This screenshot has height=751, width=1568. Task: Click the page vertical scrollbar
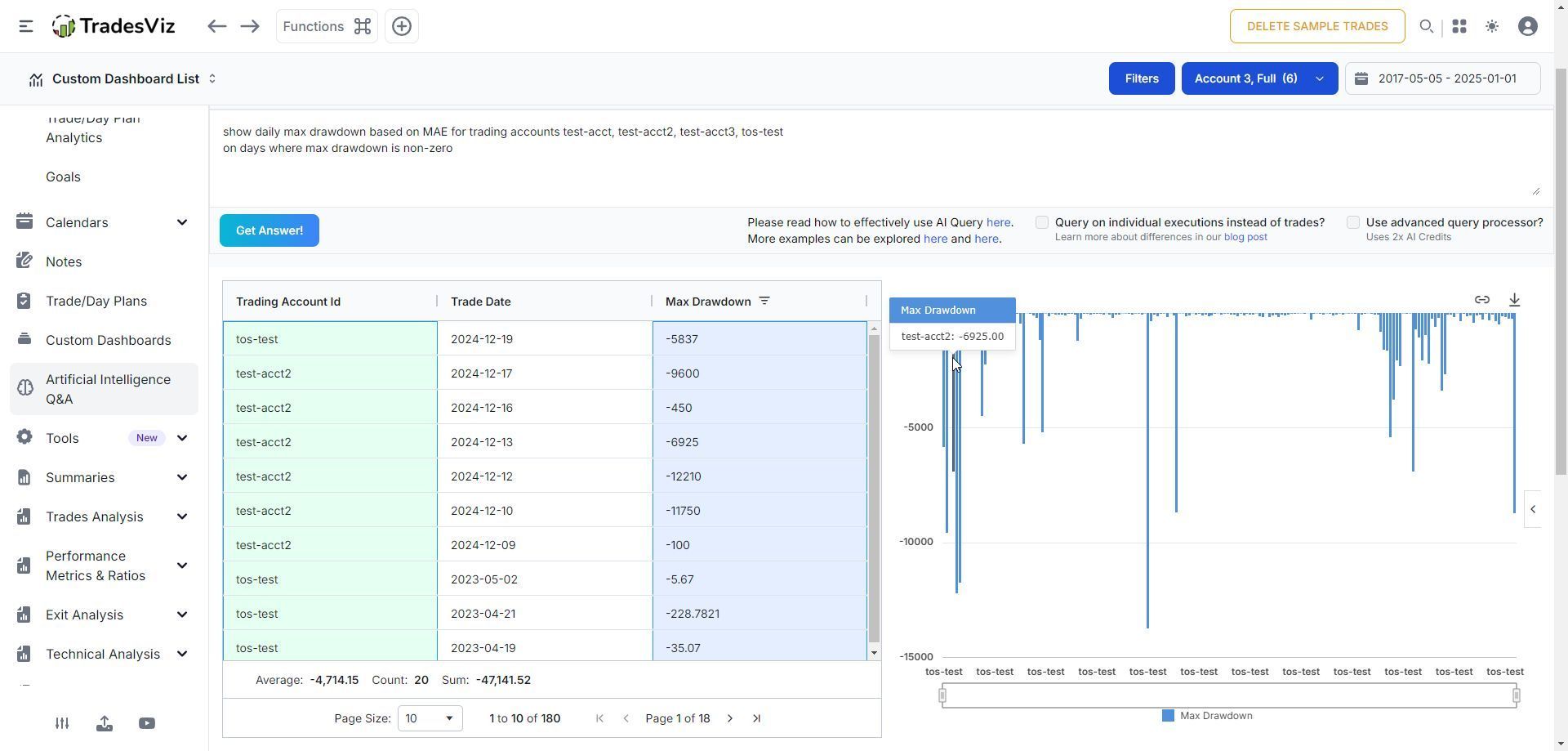coord(1561,270)
